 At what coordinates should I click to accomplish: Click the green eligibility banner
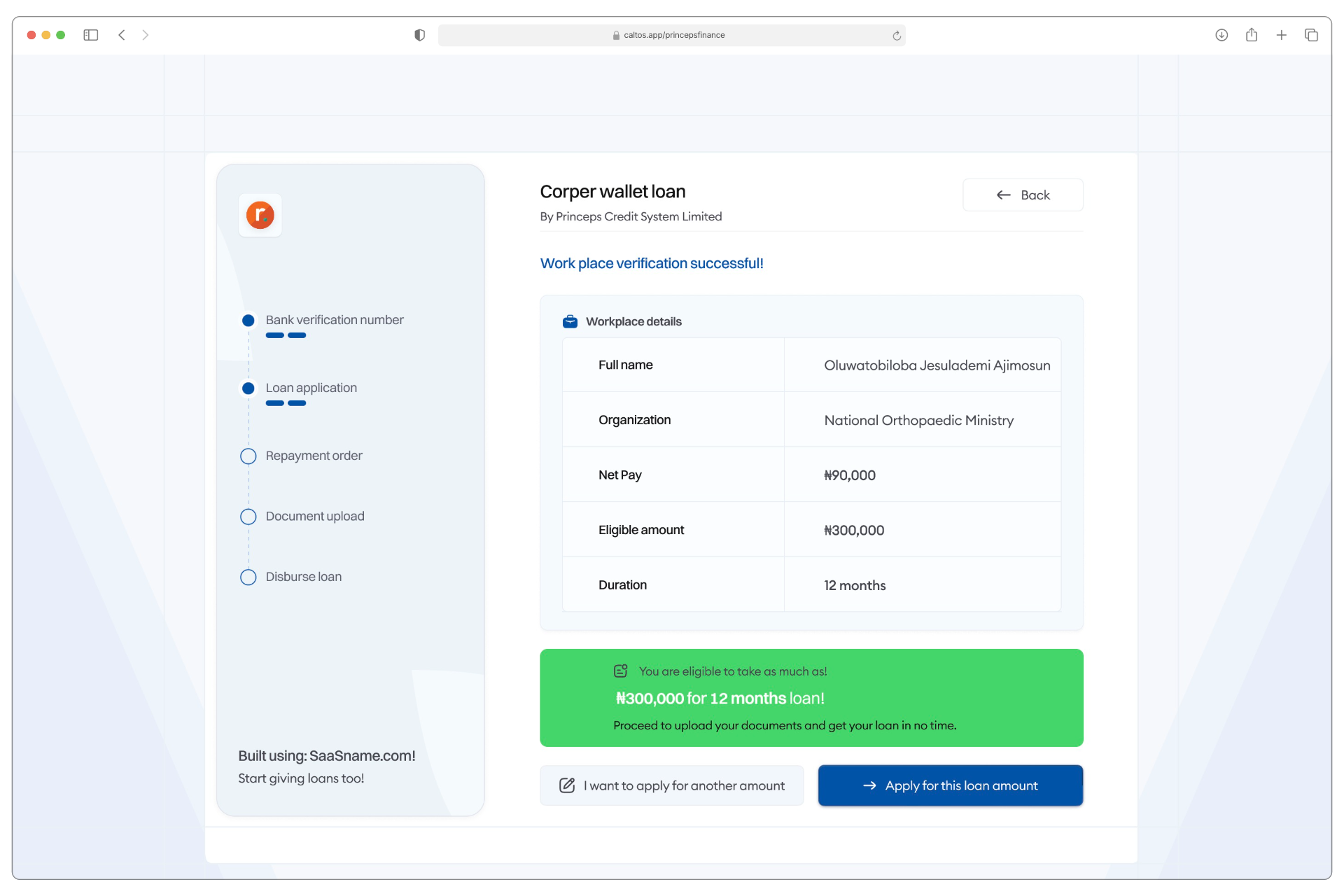tap(811, 698)
